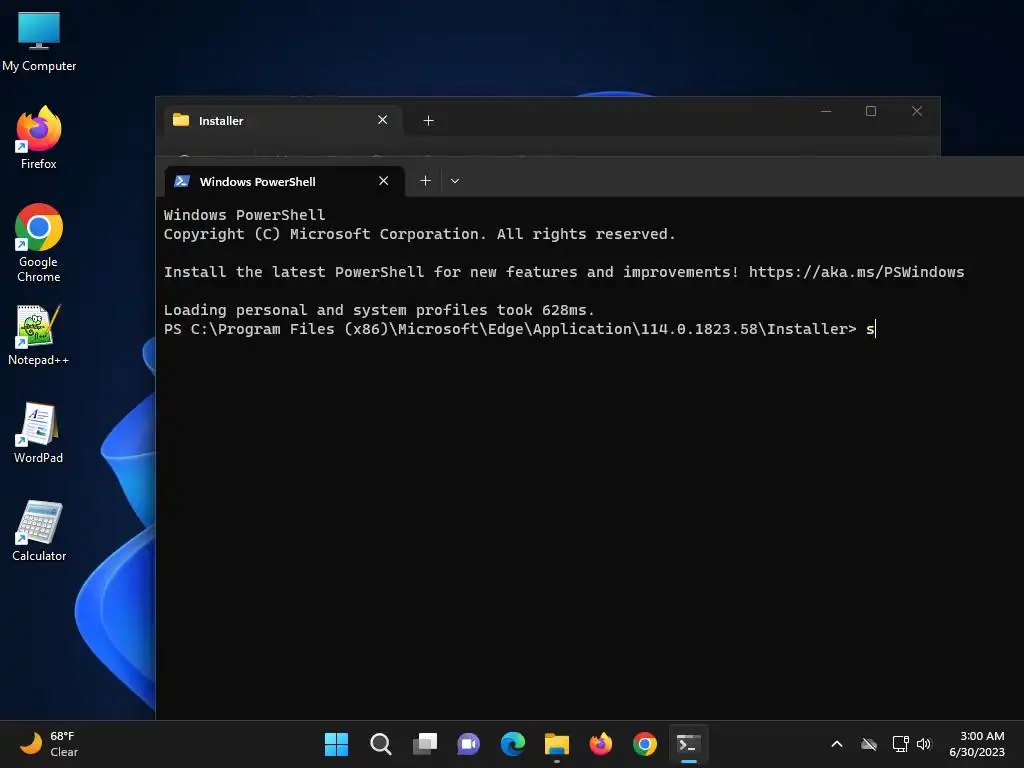Add new tab in File Explorer window
This screenshot has width=1024, height=768.
coord(428,120)
